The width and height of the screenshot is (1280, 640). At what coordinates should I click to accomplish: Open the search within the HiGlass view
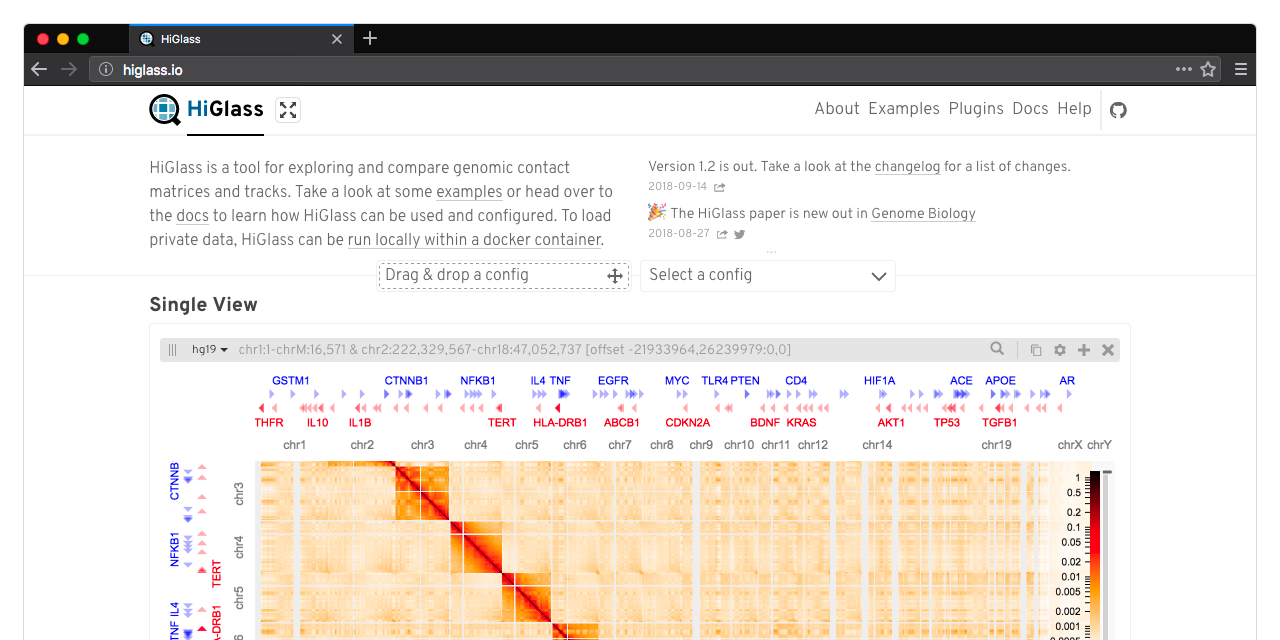click(996, 349)
